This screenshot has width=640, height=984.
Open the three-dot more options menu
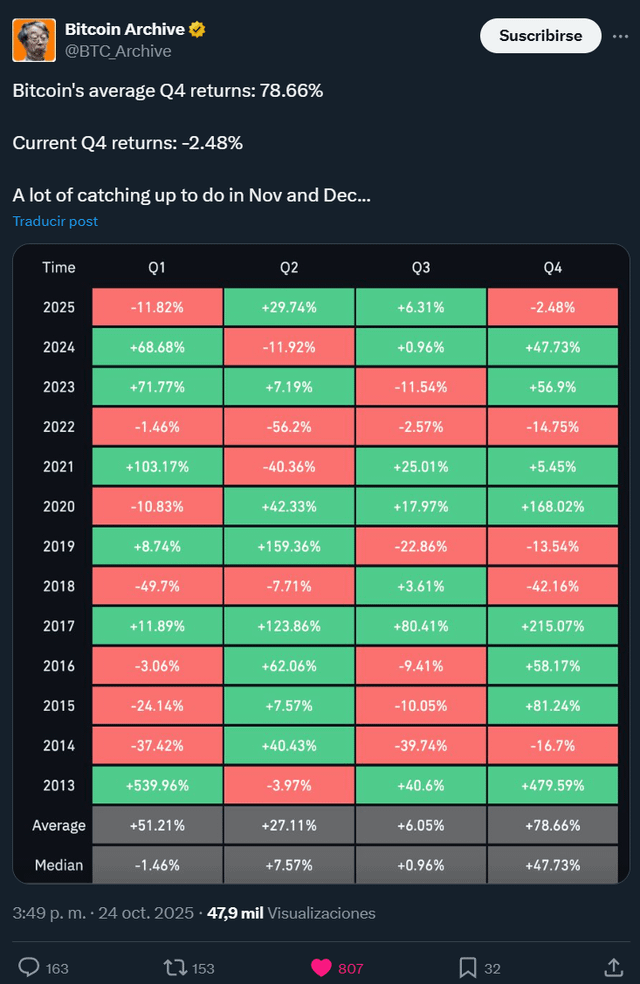(x=620, y=36)
